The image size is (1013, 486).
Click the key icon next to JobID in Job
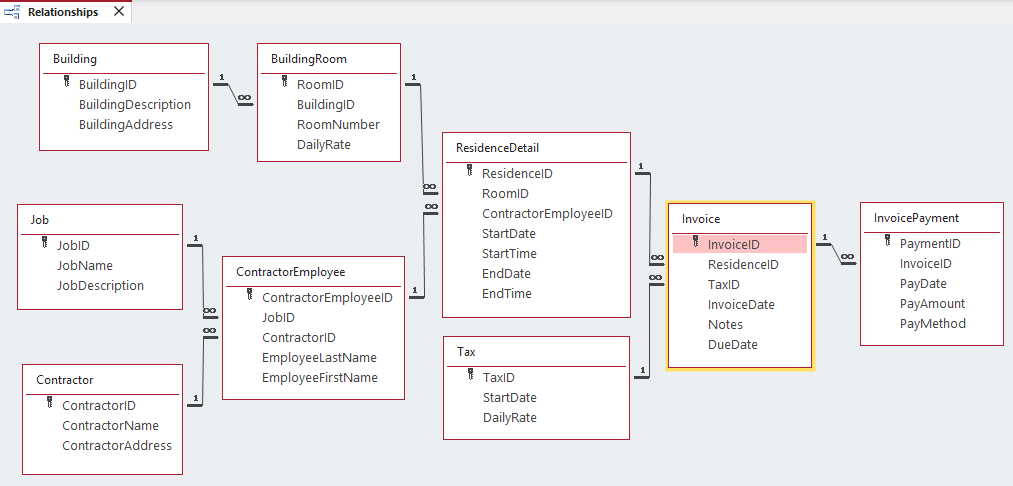45,242
